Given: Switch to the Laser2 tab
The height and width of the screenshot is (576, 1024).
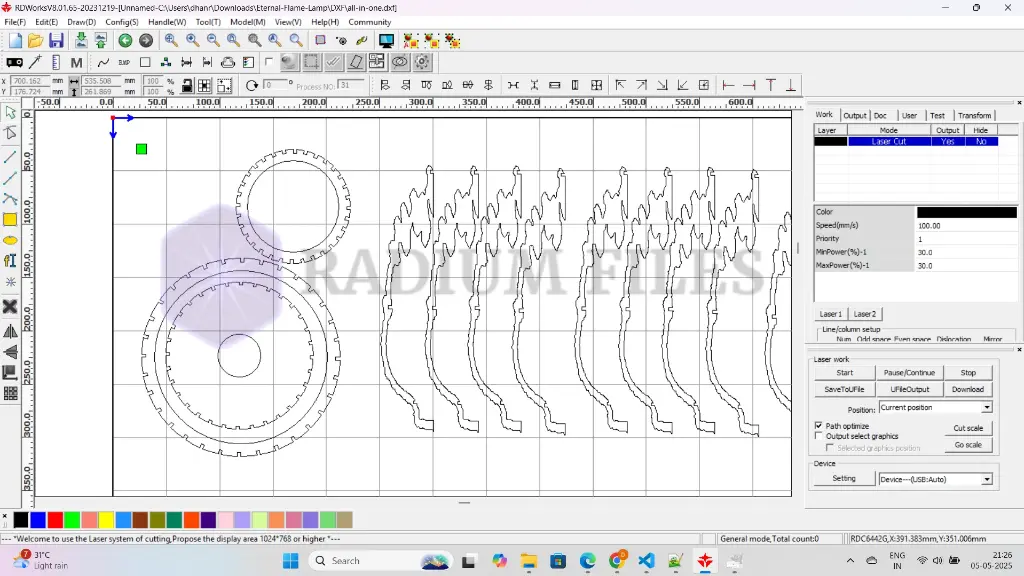Looking at the screenshot, I should tap(865, 314).
